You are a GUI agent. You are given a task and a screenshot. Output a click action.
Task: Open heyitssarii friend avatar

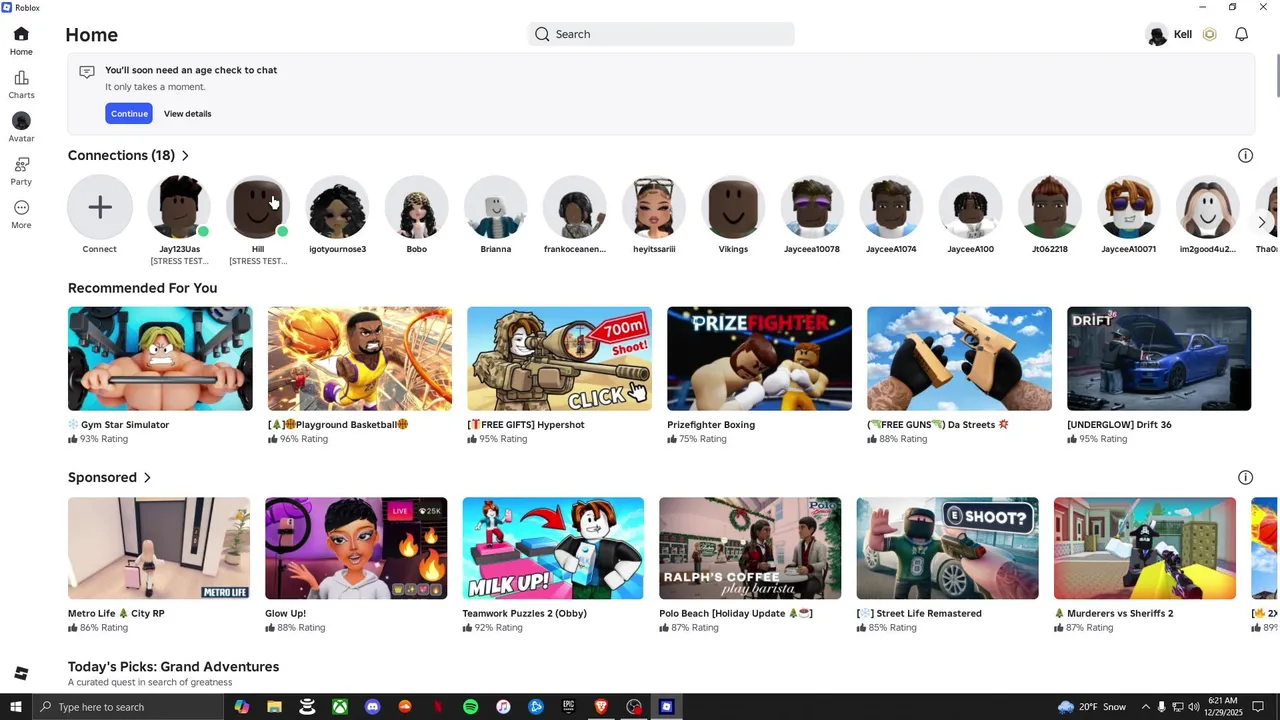[654, 207]
